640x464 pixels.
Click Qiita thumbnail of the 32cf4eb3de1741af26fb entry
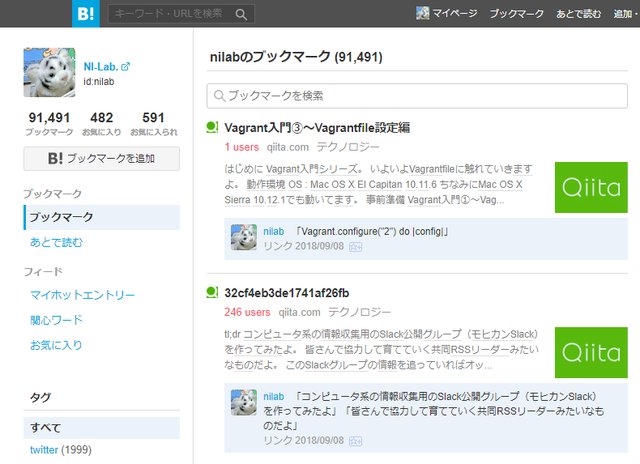point(591,352)
